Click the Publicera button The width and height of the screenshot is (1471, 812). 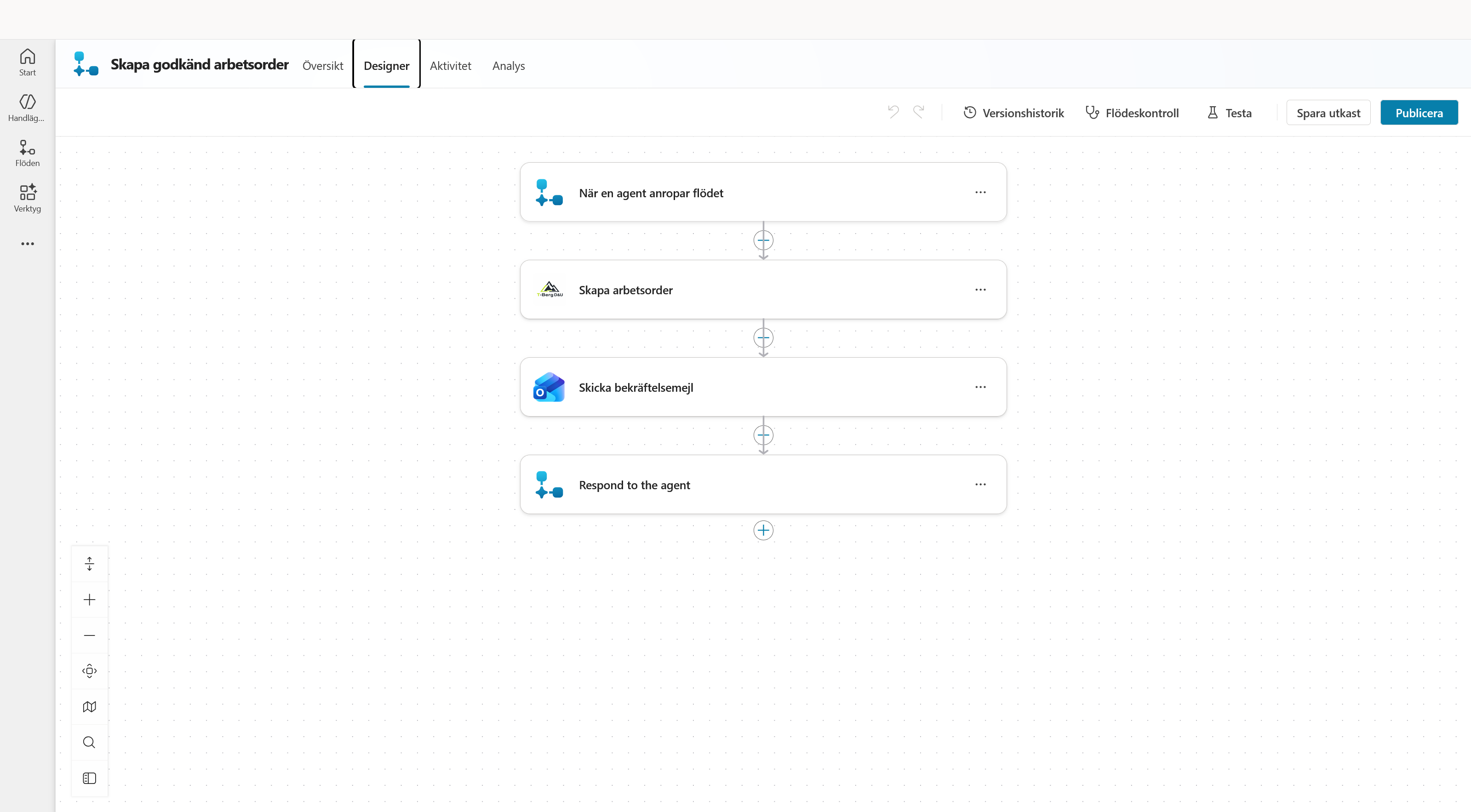[1419, 113]
